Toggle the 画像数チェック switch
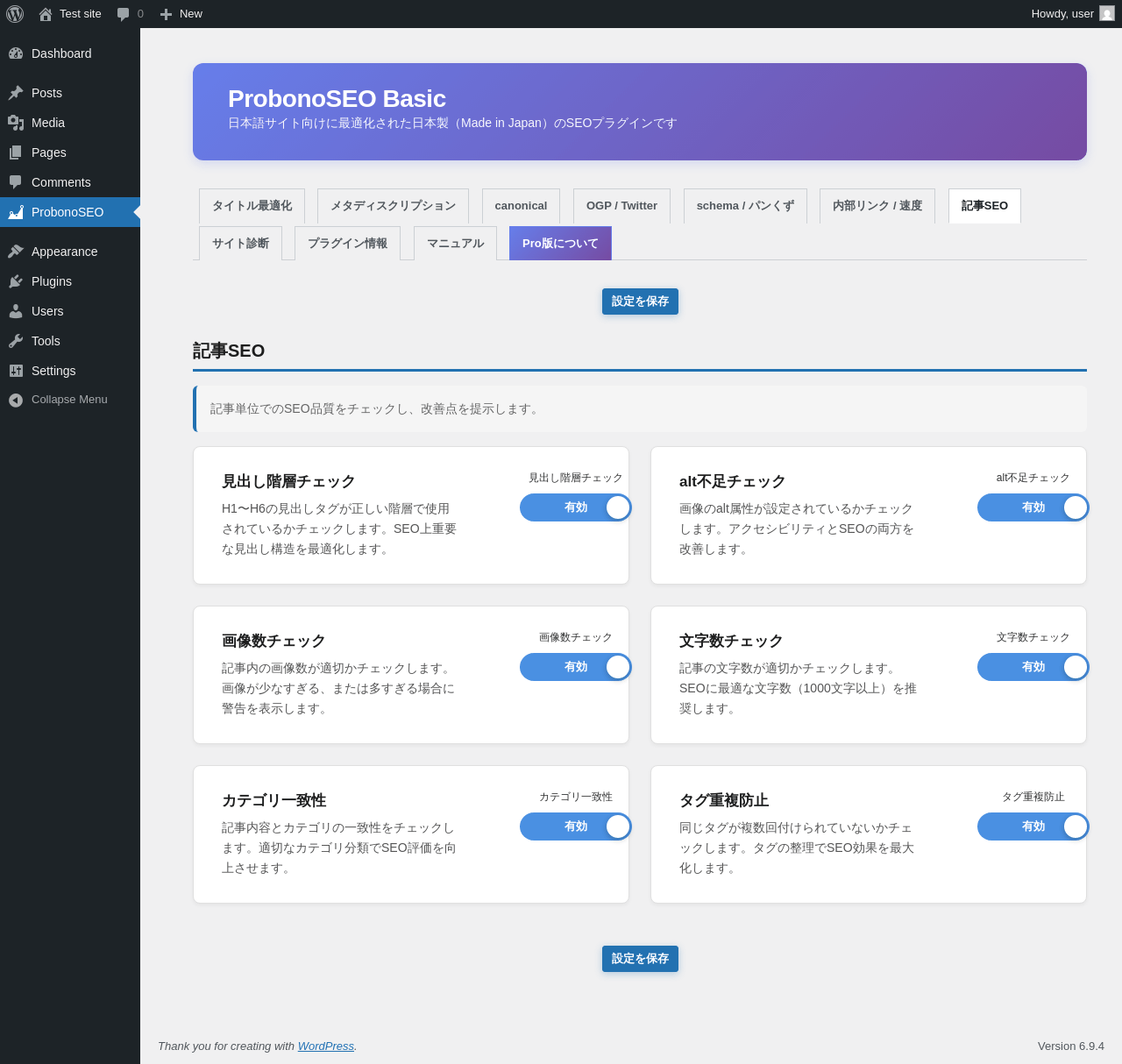1122x1064 pixels. 575,667
